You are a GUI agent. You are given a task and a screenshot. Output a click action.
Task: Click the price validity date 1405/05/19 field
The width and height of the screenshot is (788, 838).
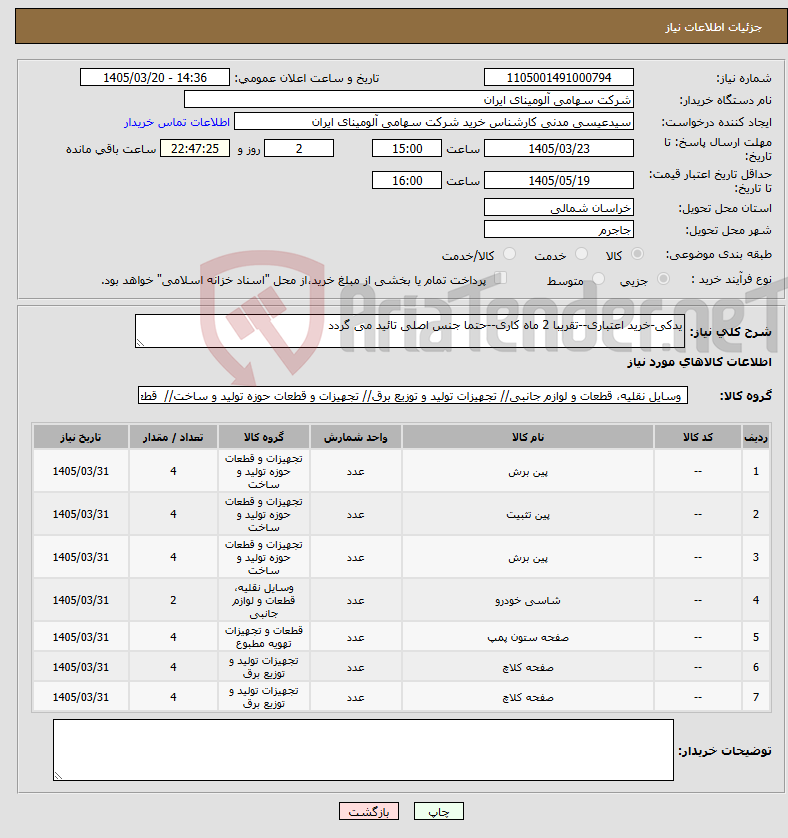559,181
